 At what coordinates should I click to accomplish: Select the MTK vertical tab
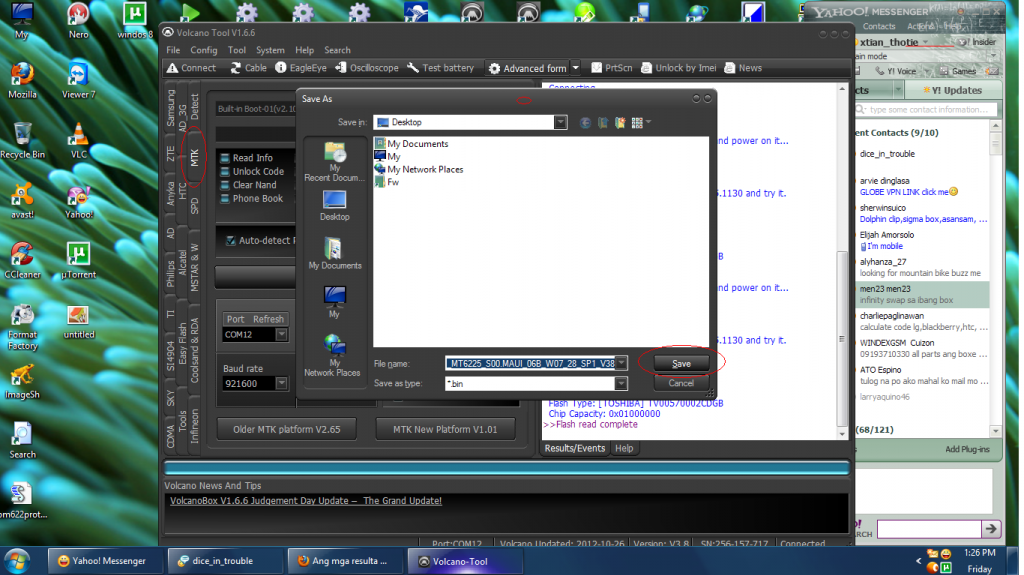(x=194, y=157)
